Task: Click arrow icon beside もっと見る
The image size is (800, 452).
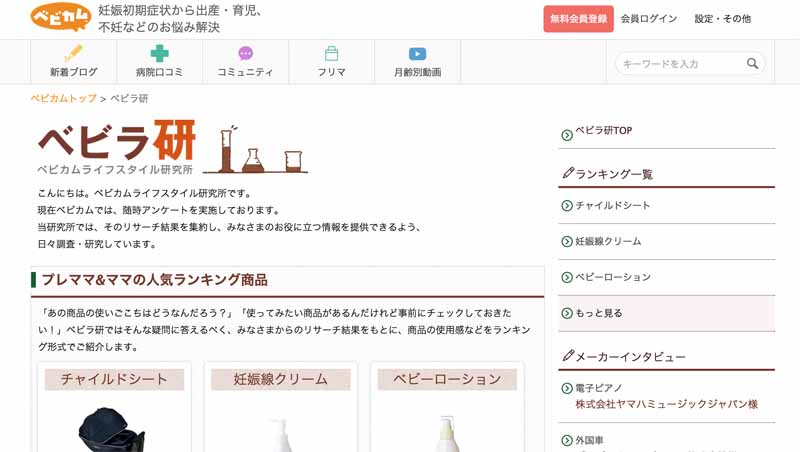Action: pyautogui.click(x=567, y=313)
